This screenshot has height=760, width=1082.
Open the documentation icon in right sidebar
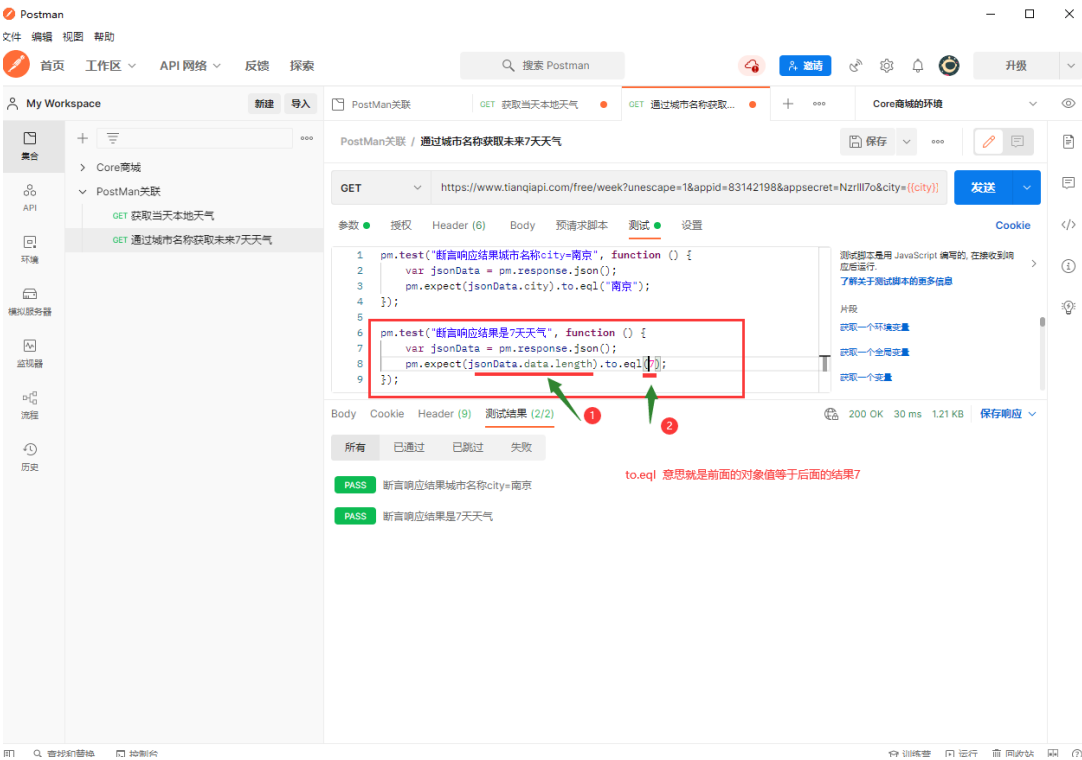[x=1068, y=142]
